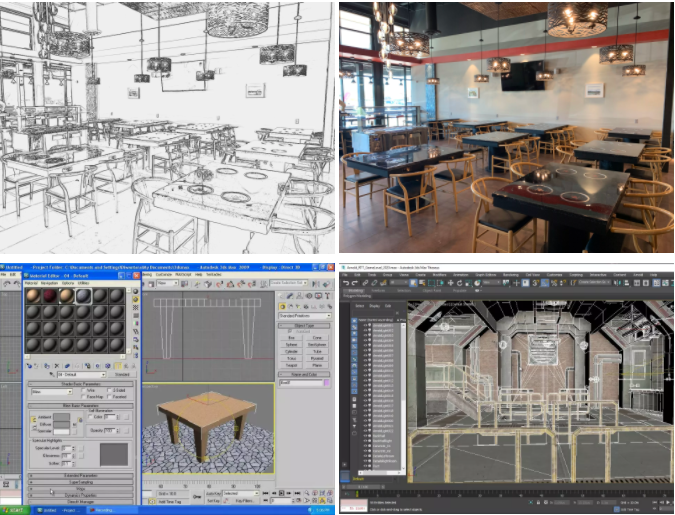The image size is (675, 515).
Task: Select Lights category icon in Create panel
Action: pos(298,307)
